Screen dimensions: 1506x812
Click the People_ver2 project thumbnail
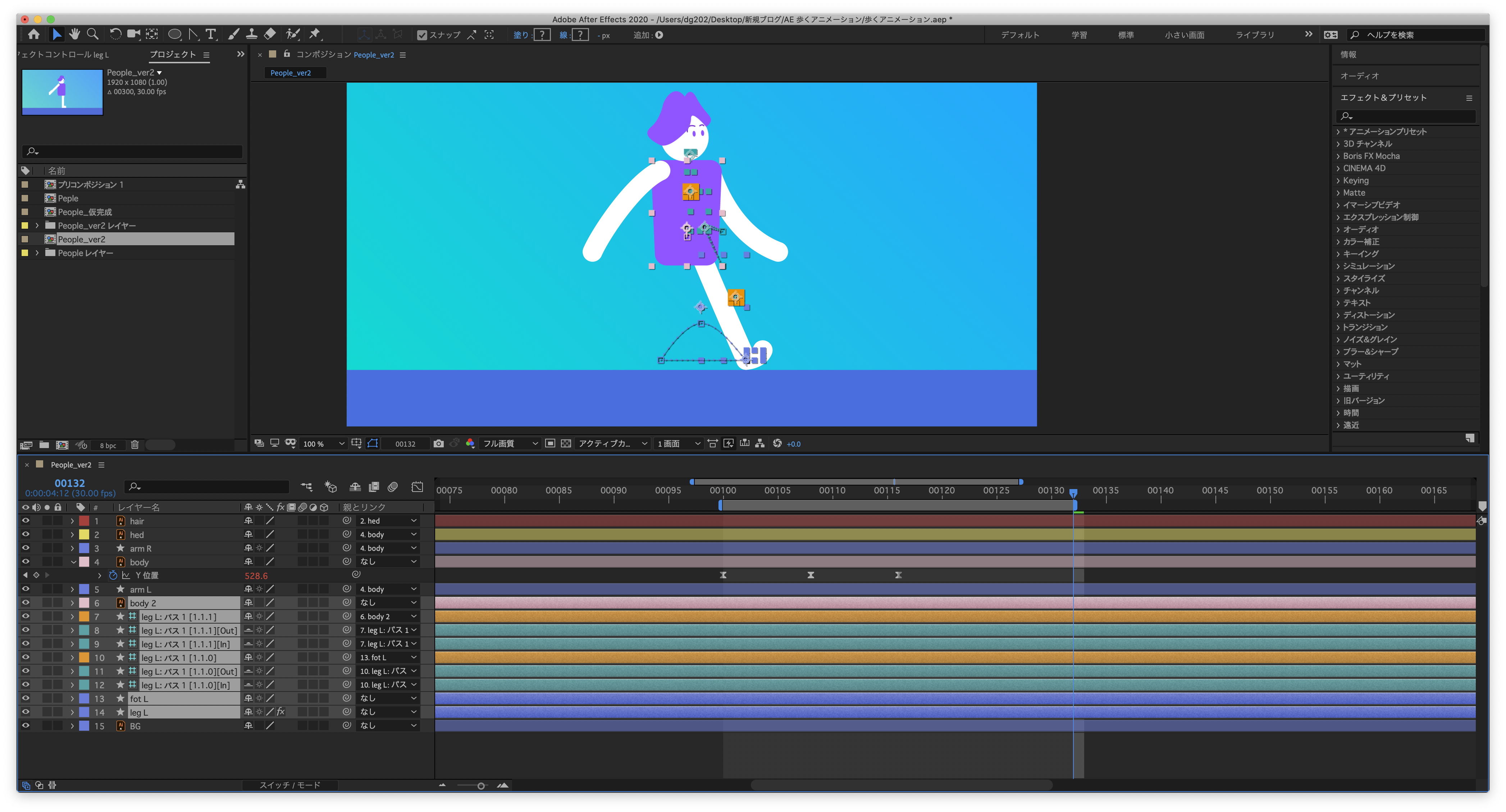(62, 92)
